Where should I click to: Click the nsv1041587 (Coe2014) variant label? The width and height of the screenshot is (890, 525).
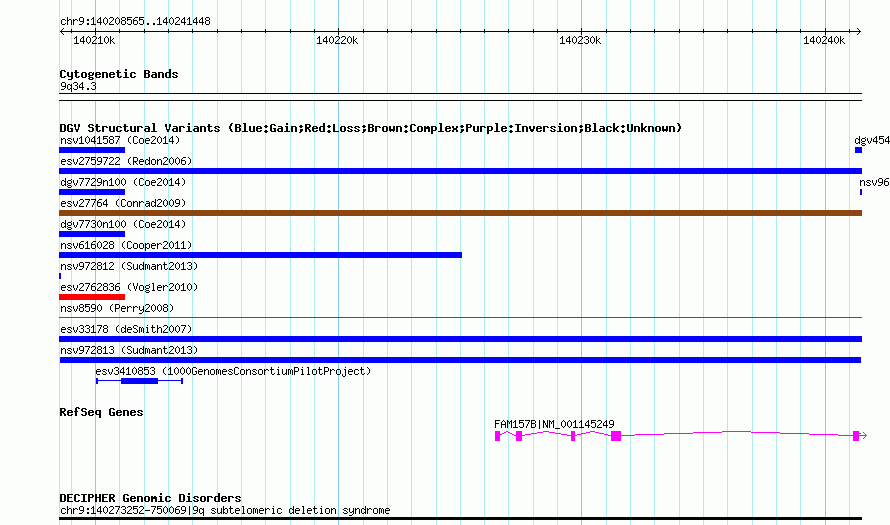pos(120,140)
